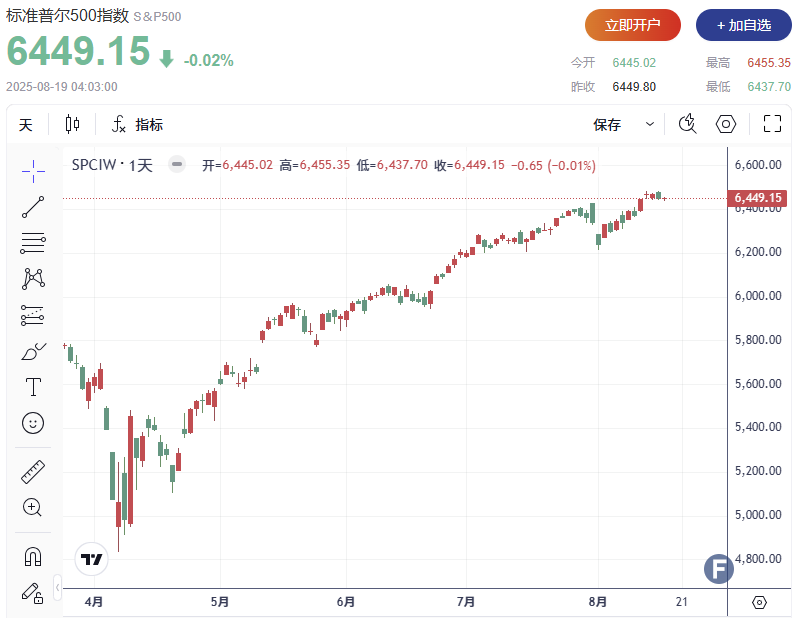Open the emoji icons tool

coord(33,423)
